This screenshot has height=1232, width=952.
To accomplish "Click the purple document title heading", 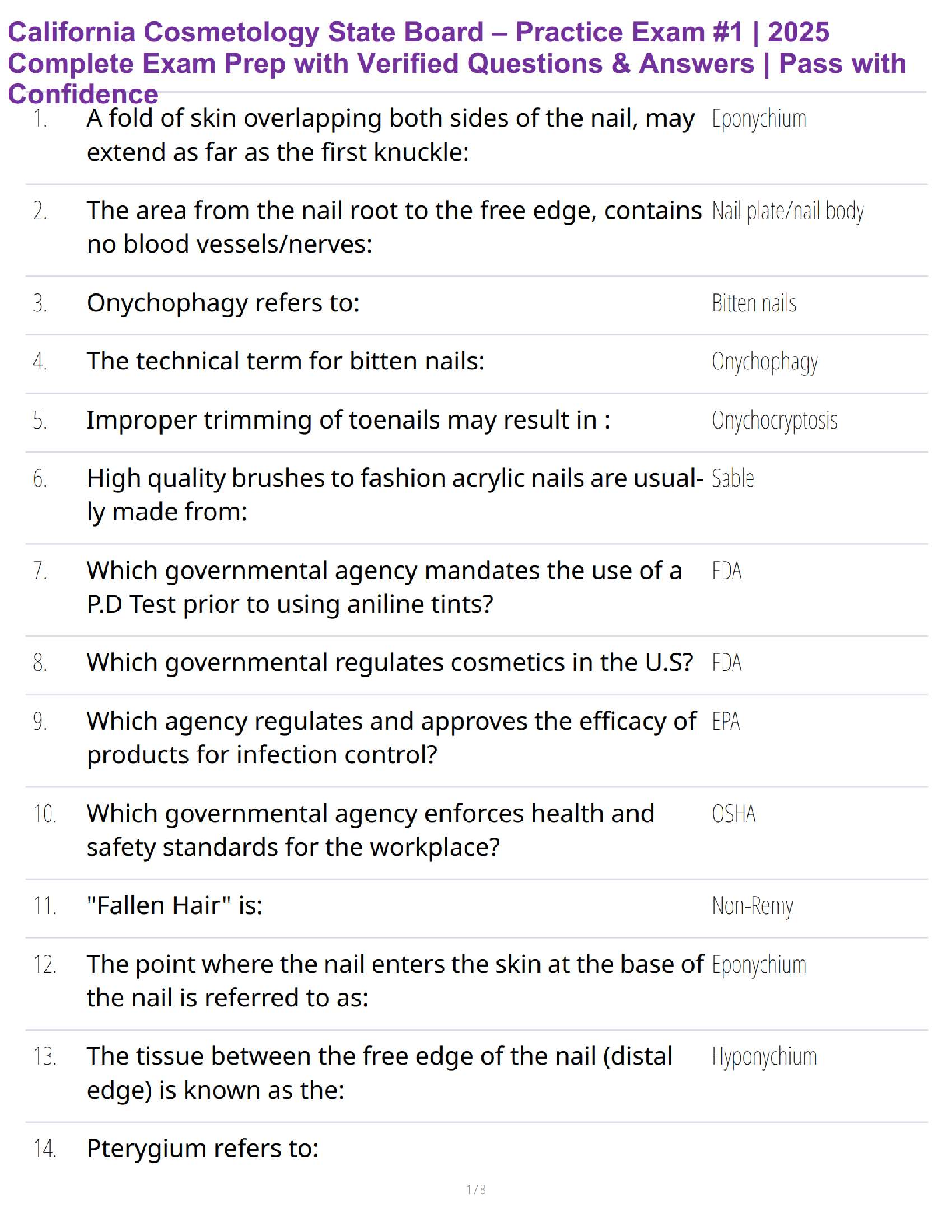I will coord(457,63).
